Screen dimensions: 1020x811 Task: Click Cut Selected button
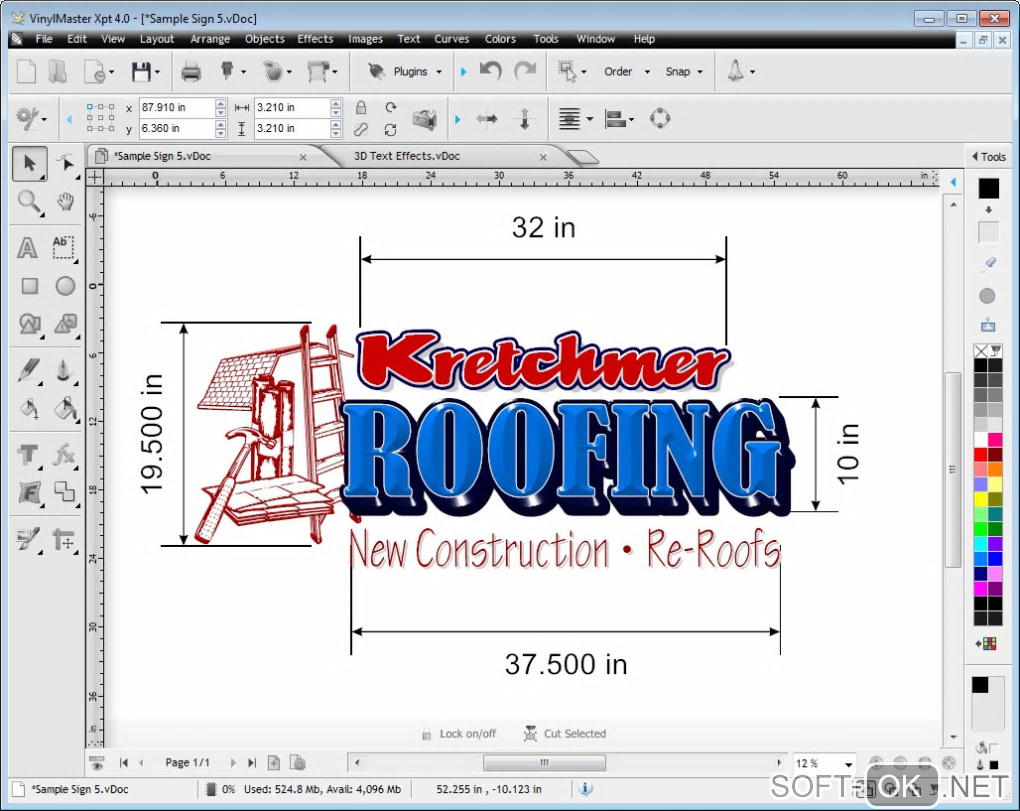[x=565, y=734]
